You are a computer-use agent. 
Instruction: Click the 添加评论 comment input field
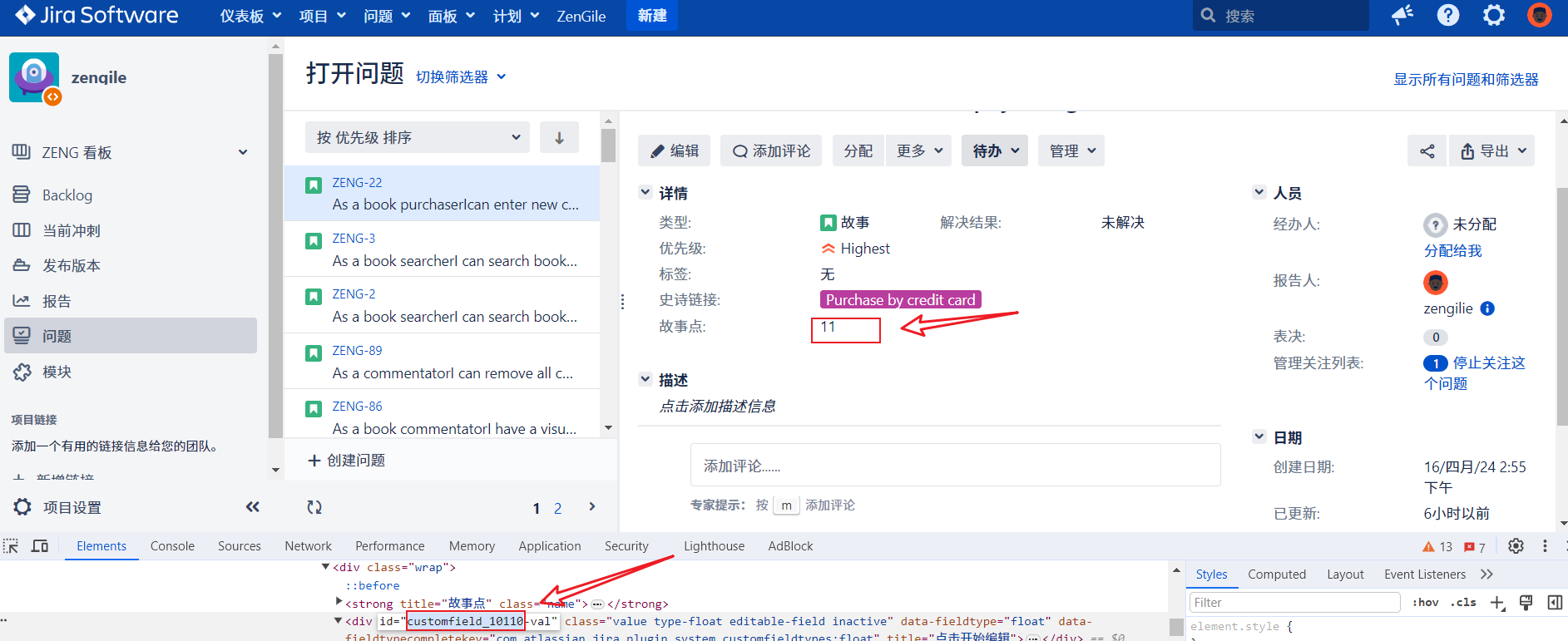tap(955, 466)
